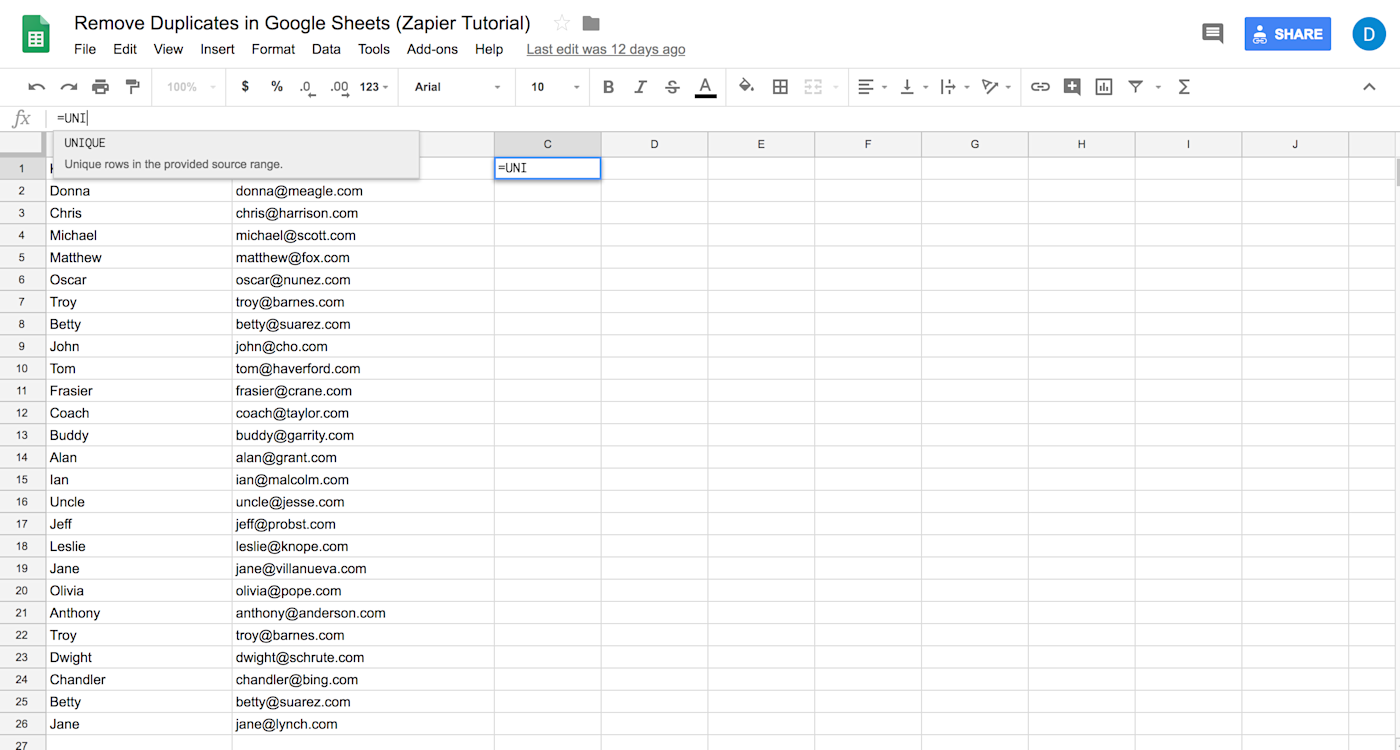
Task: Open the 100% zoom dropdown
Action: click(x=191, y=87)
